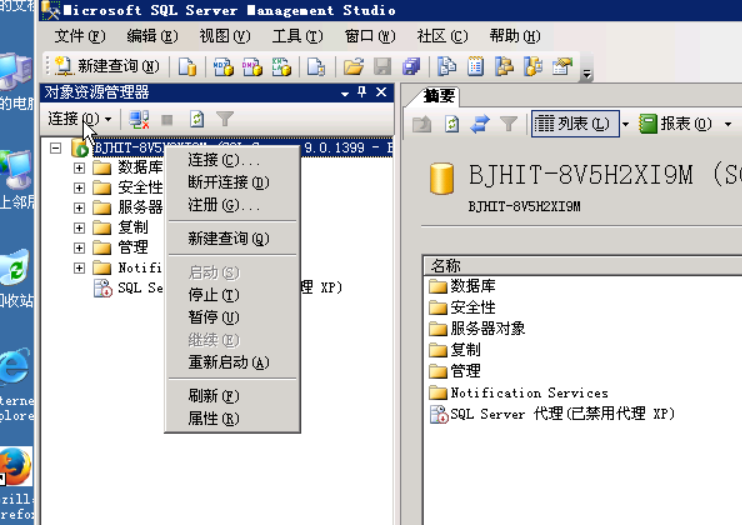Screen dimensions: 742x525
Task: Expand the 数据库 tree node
Action: pos(79,168)
